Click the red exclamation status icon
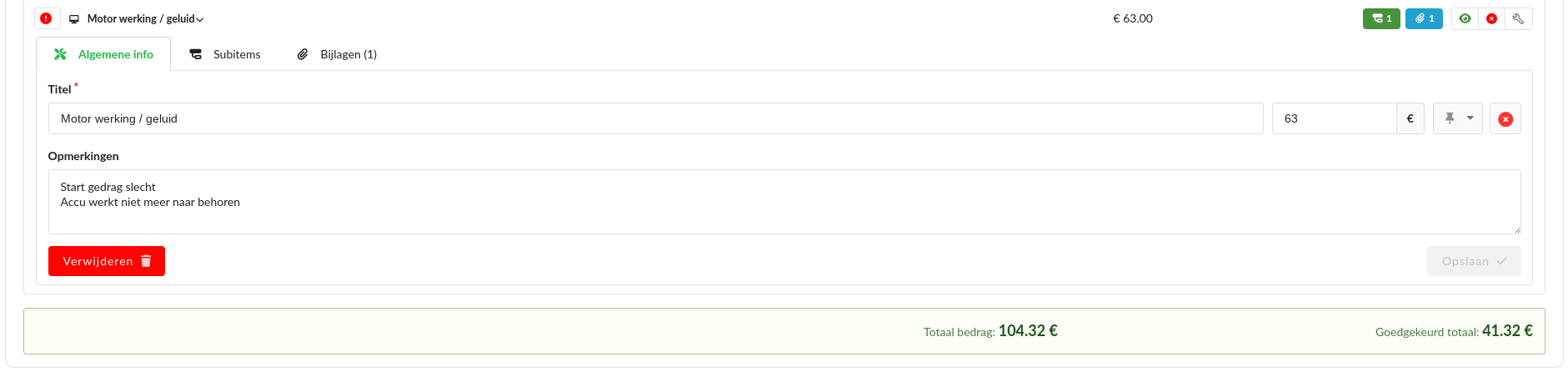Viewport: 1568px width, 372px height. tap(46, 18)
